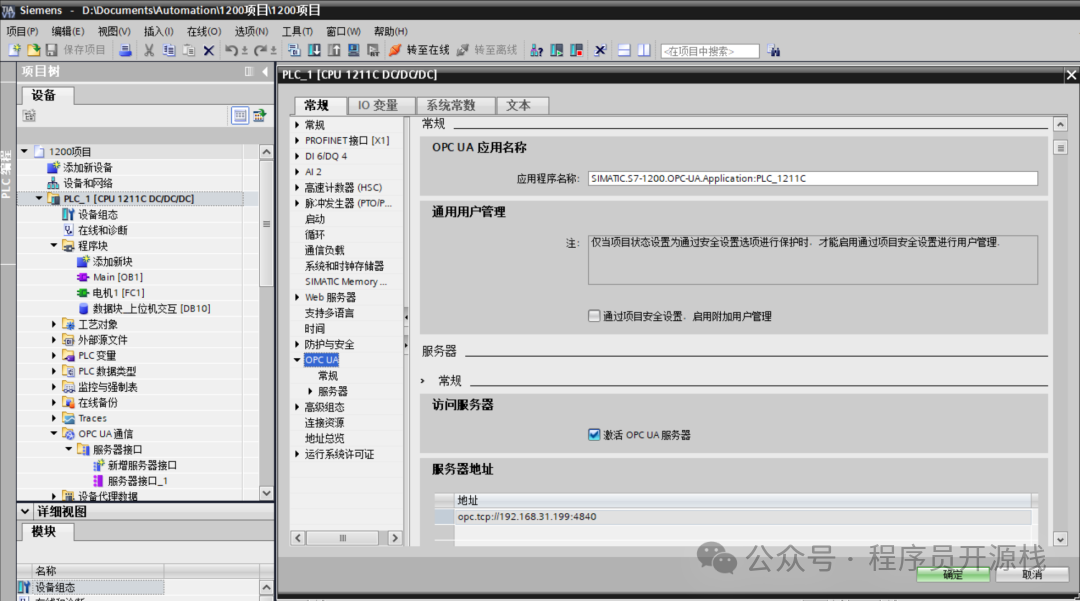Click the 转至在线 (Go Online) toolbar icon

pos(420,50)
